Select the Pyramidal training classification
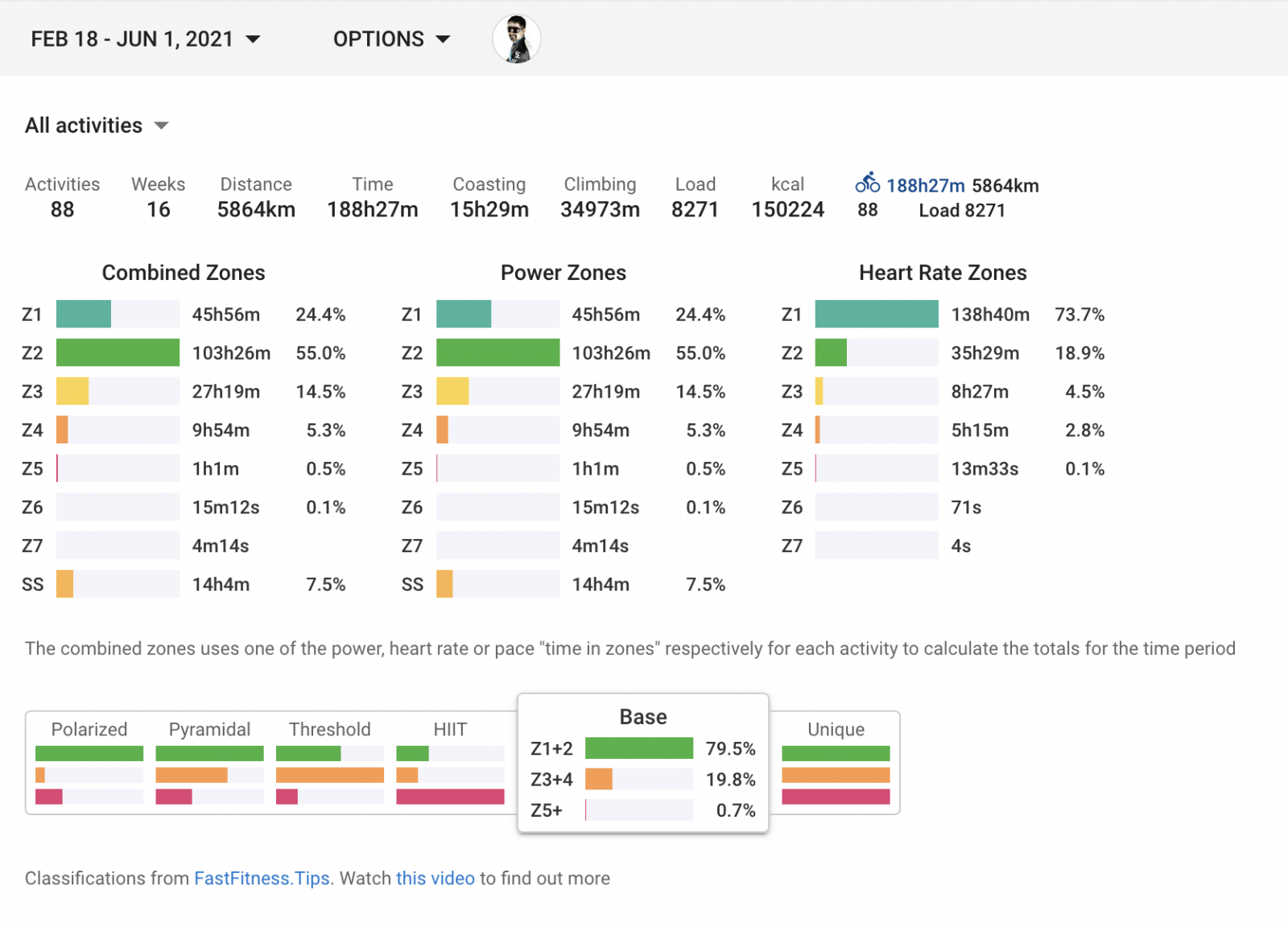 pyautogui.click(x=209, y=761)
